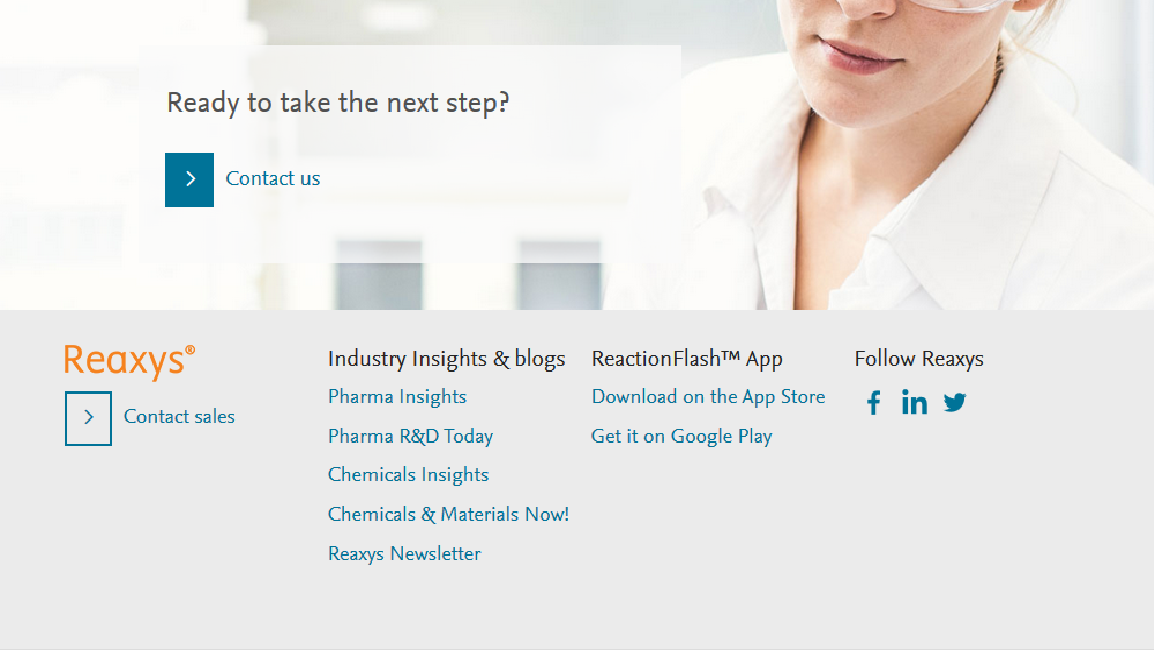Open the Reaxys Newsletter link
This screenshot has width=1154, height=650.
[404, 554]
